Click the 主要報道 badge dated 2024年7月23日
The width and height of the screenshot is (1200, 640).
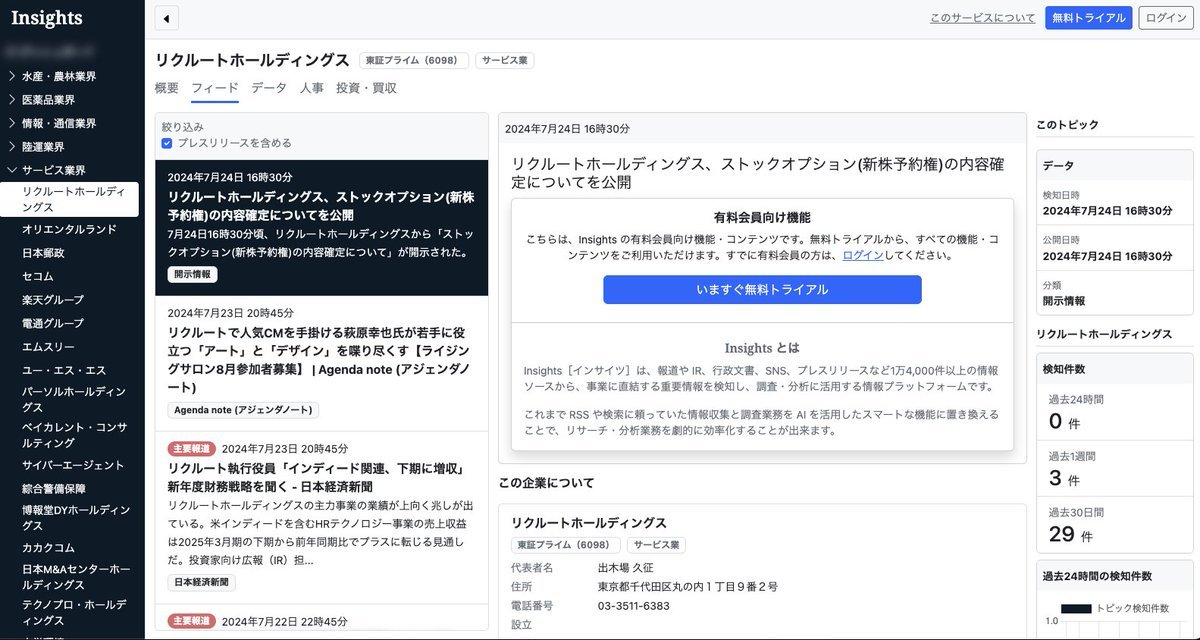[191, 448]
